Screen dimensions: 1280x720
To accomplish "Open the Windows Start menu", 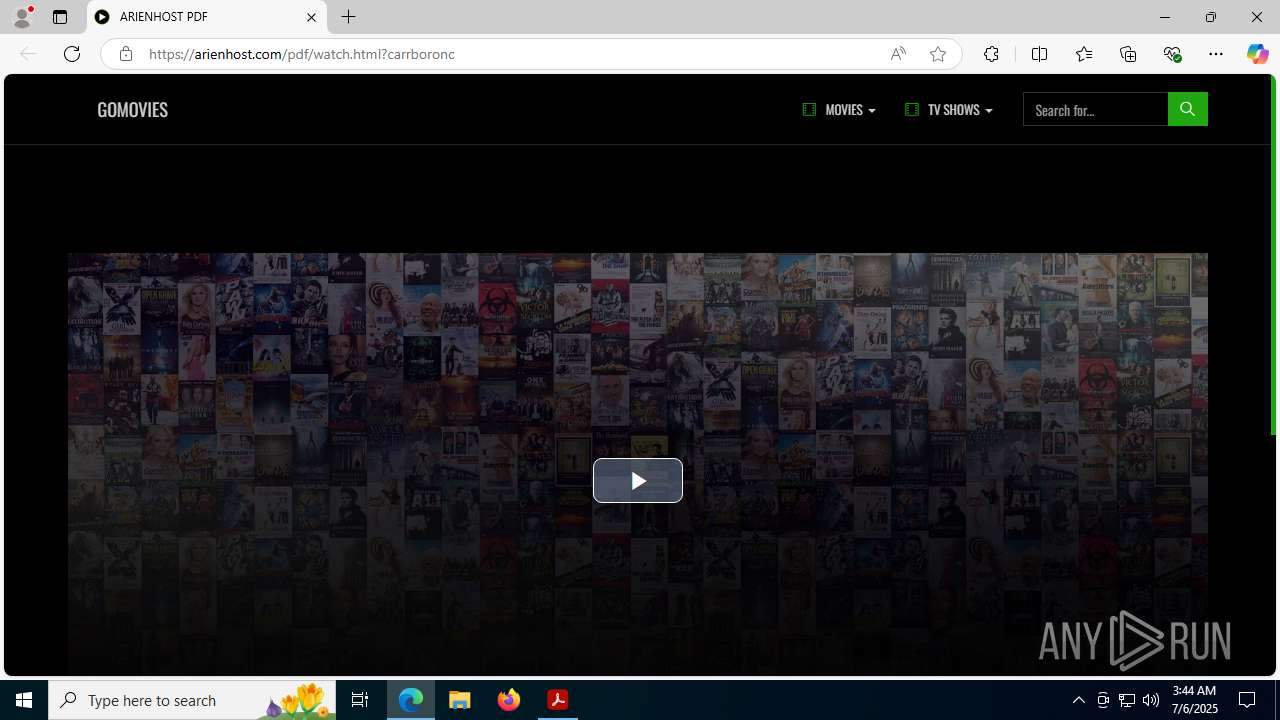I will pyautogui.click(x=24, y=700).
